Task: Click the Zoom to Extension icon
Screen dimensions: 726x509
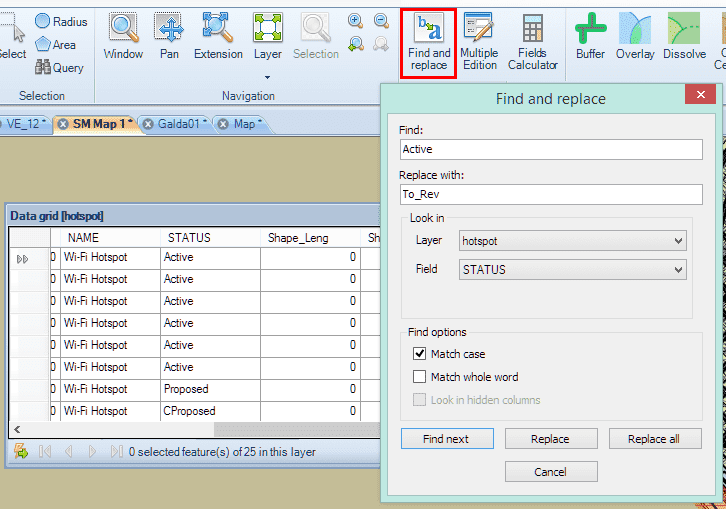Action: (218, 36)
